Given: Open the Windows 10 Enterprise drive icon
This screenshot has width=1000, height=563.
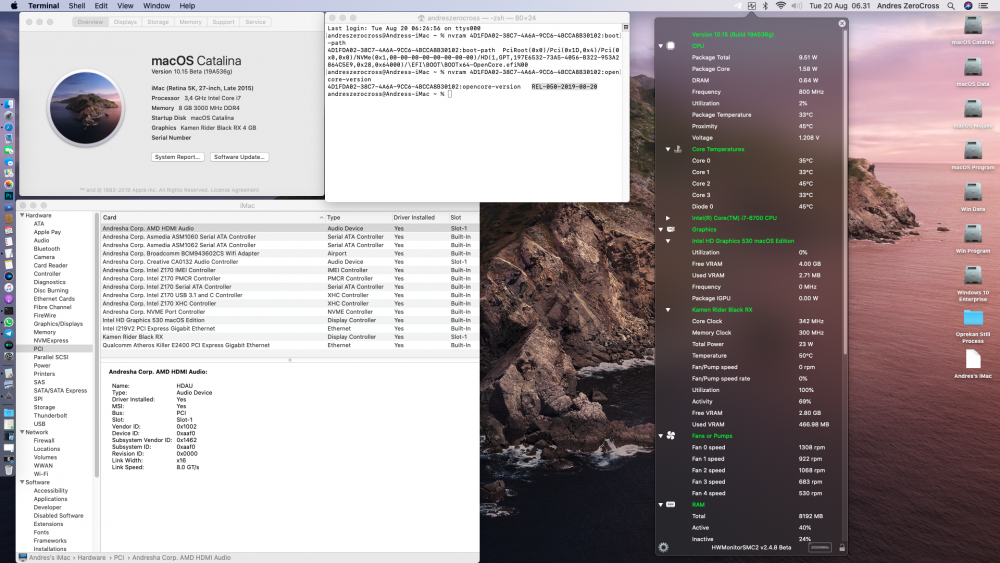Looking at the screenshot, I should click(x=973, y=275).
